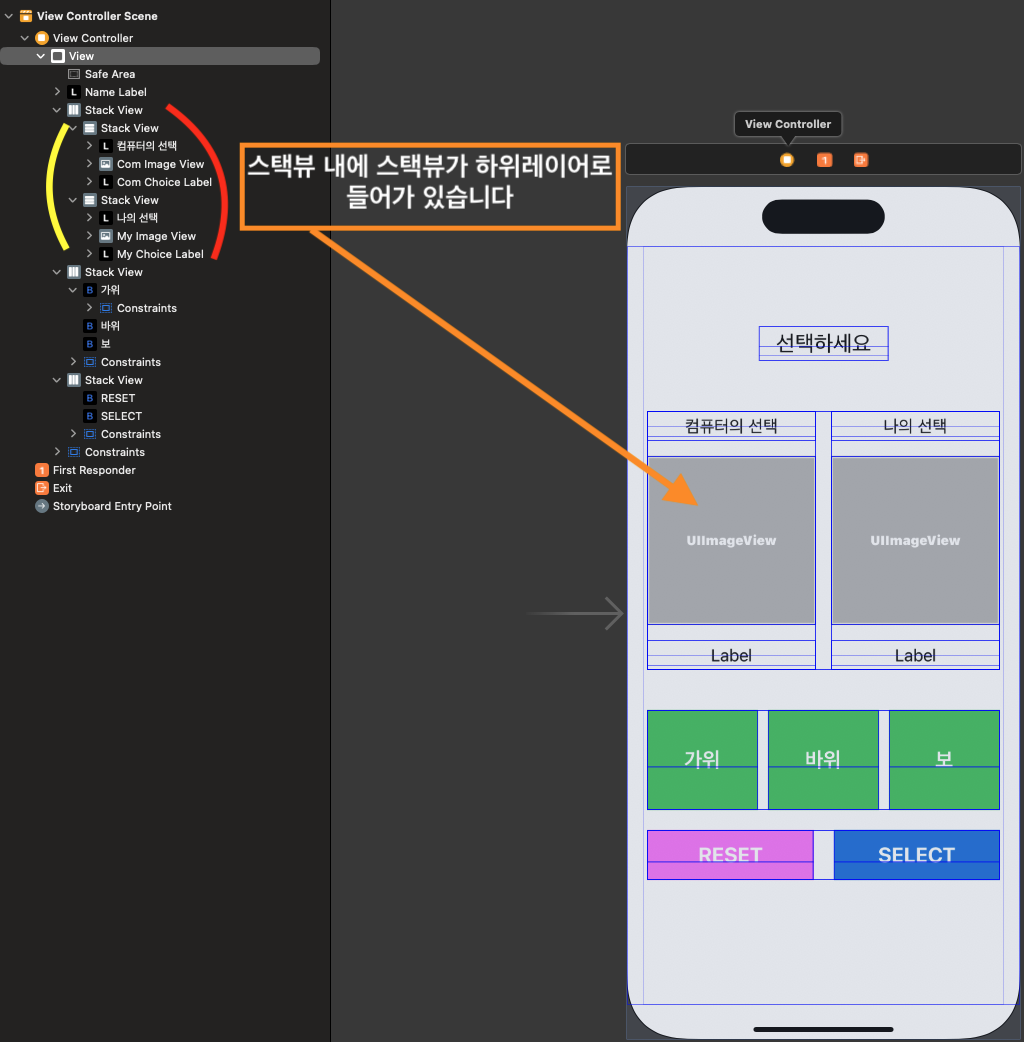
Task: Select the 바위 row in outline
Action: pos(160,326)
